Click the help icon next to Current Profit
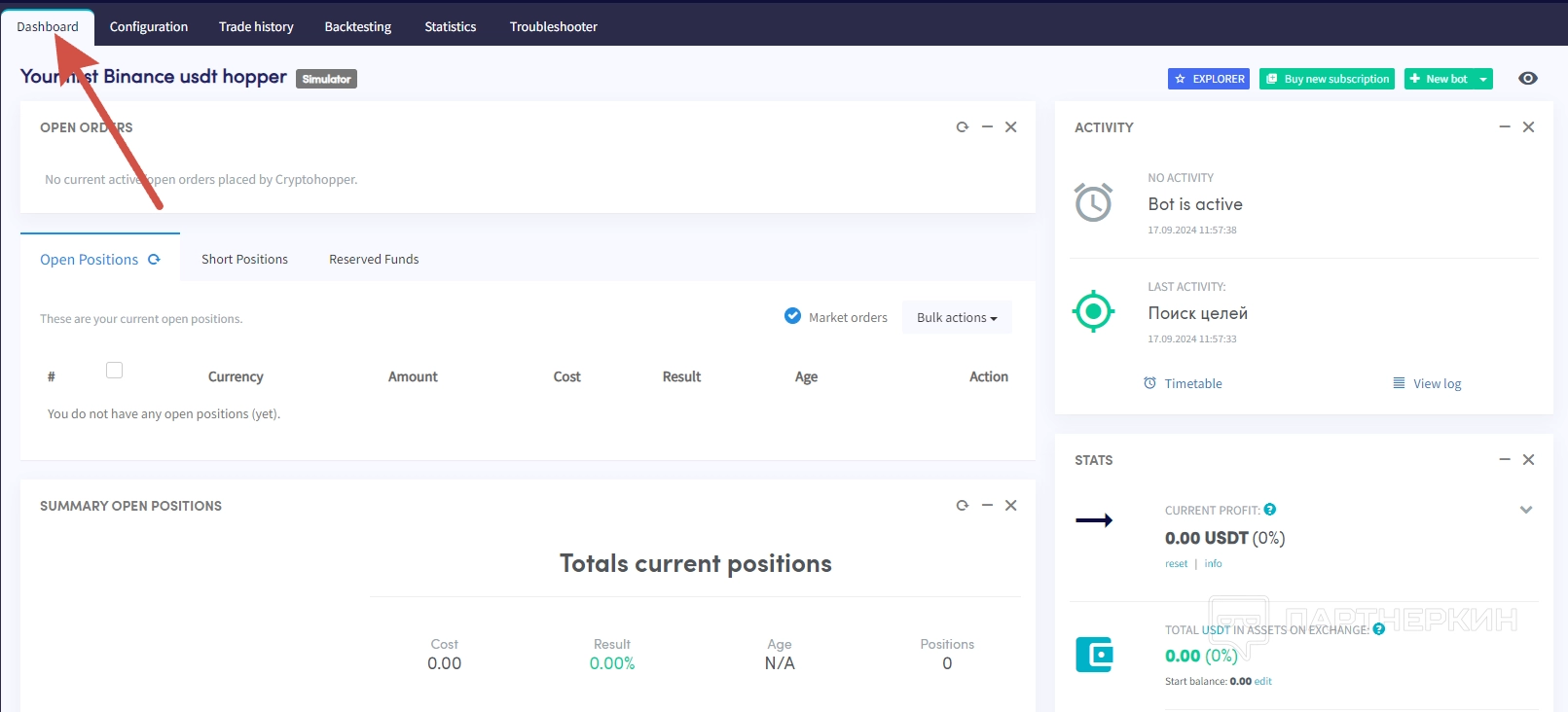Screen dimensions: 1568x712 coord(1270,510)
